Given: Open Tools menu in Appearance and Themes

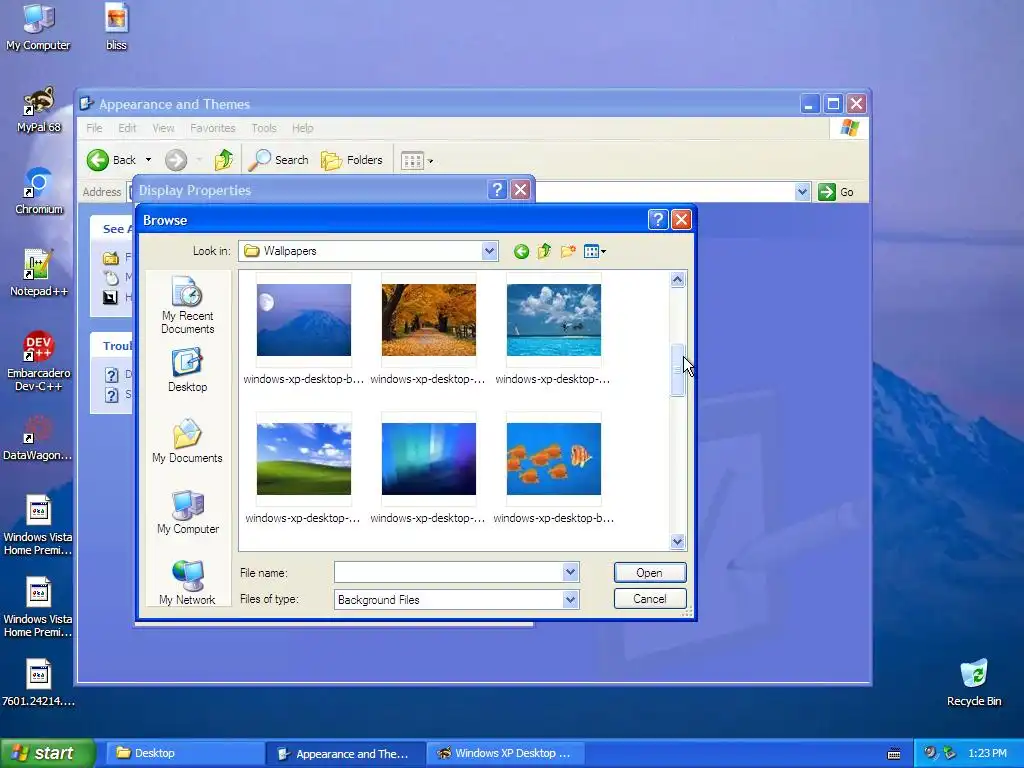Looking at the screenshot, I should 264,128.
